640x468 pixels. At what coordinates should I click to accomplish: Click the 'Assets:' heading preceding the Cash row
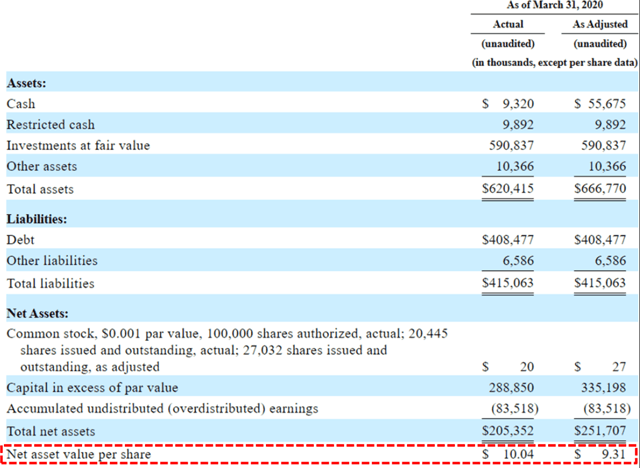coord(27,83)
